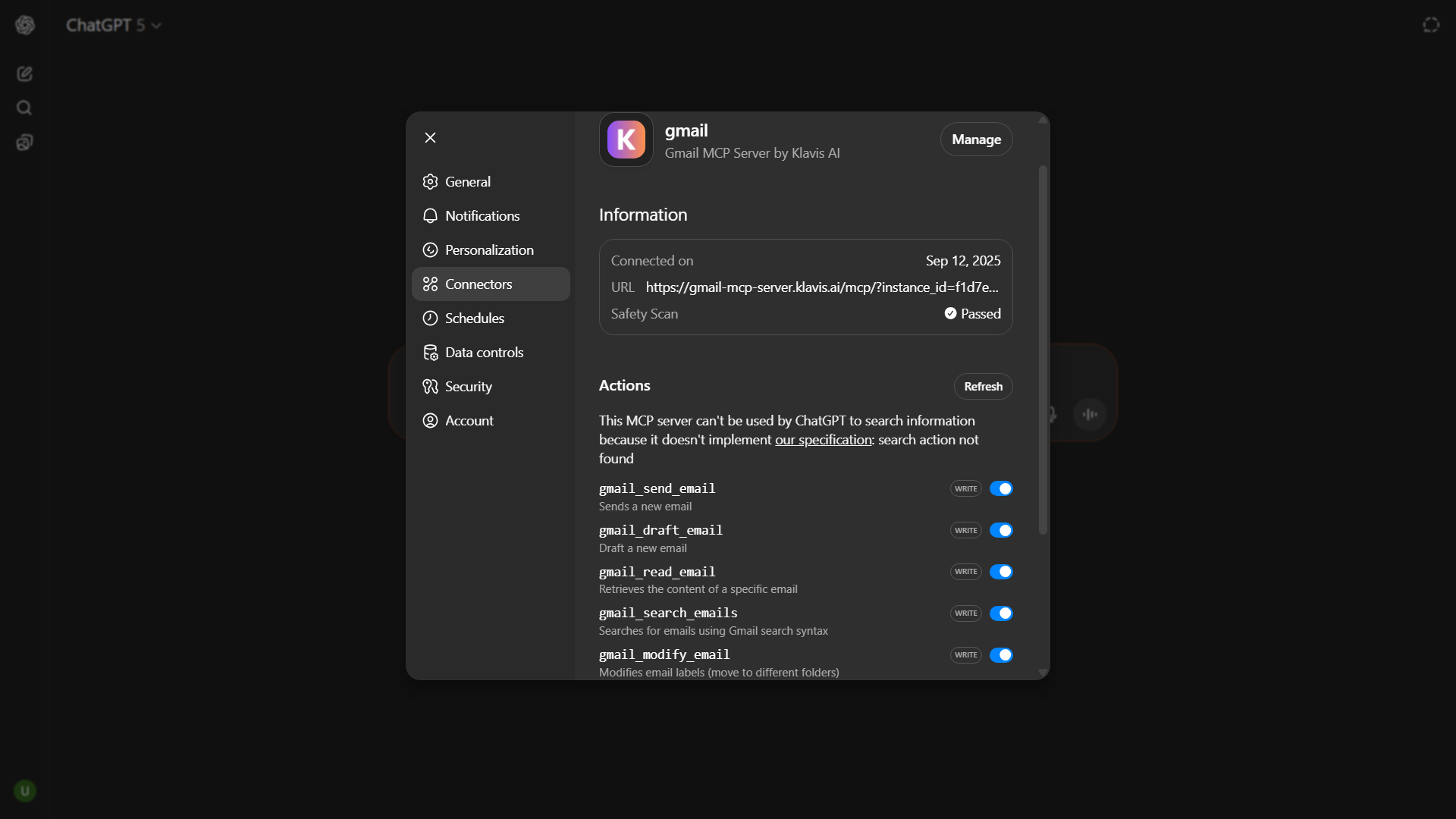Click the gmail_send_email action name

click(657, 488)
